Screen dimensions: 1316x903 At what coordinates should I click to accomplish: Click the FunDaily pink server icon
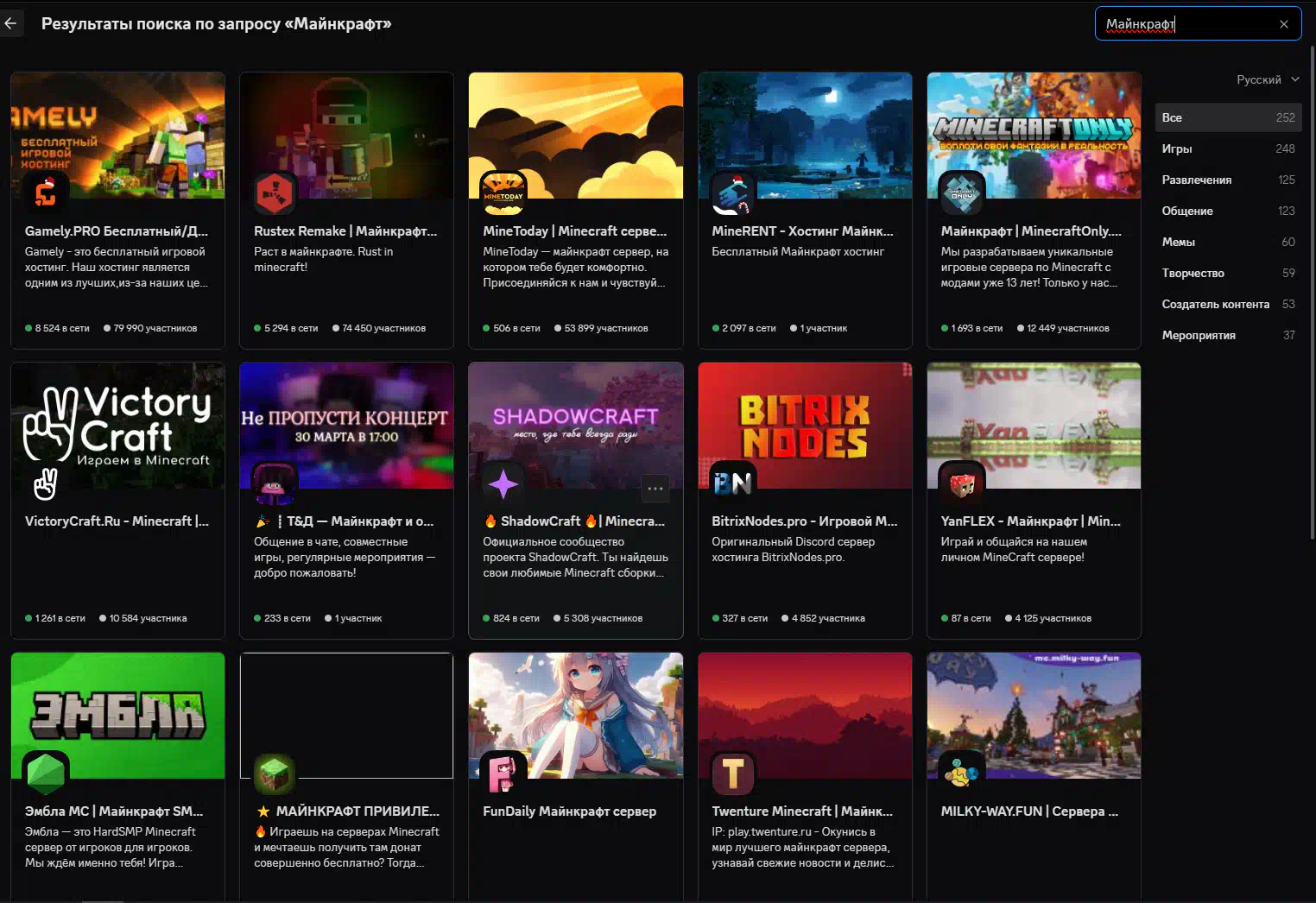click(503, 774)
